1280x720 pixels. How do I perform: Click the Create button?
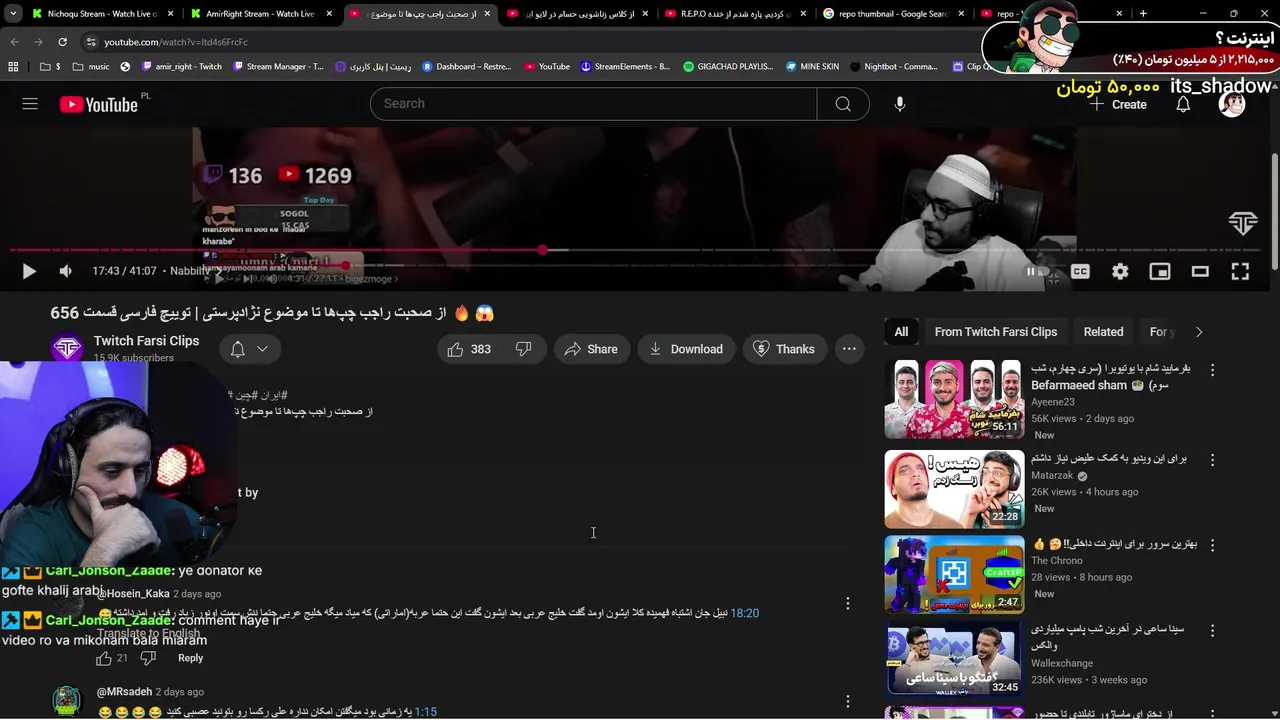tap(1119, 104)
